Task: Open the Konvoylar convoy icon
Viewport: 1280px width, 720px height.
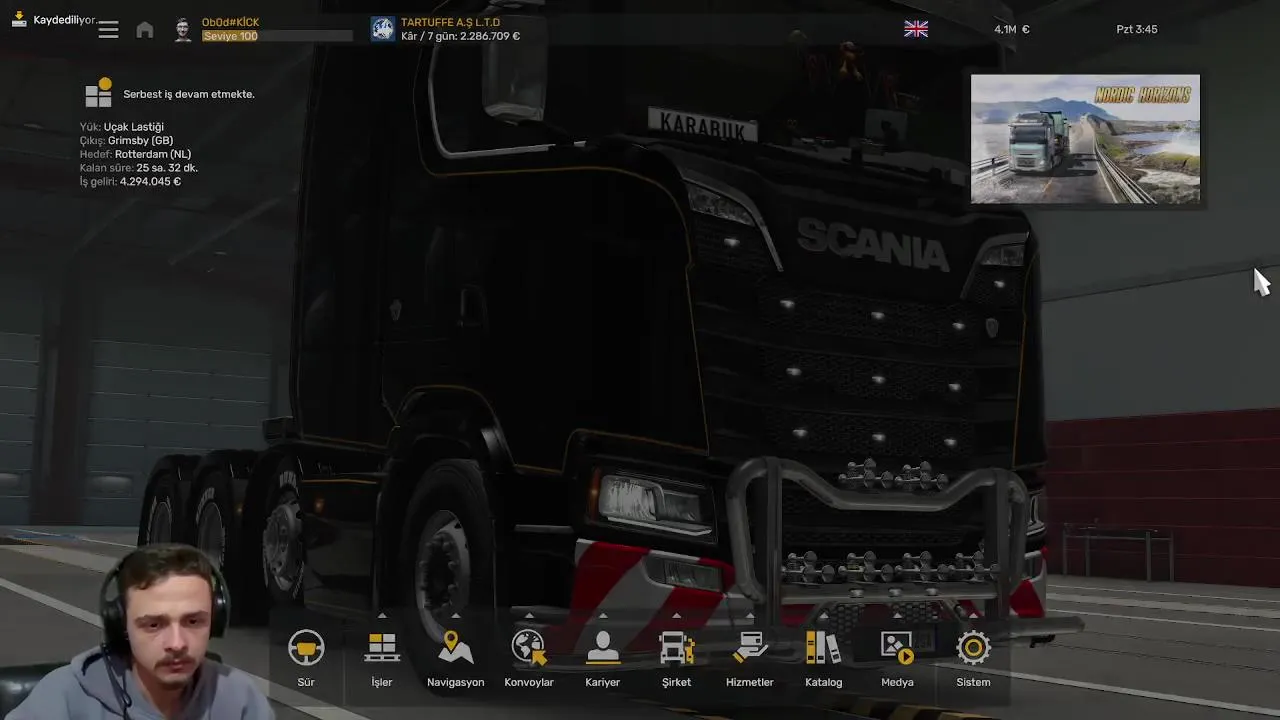Action: (x=529, y=648)
